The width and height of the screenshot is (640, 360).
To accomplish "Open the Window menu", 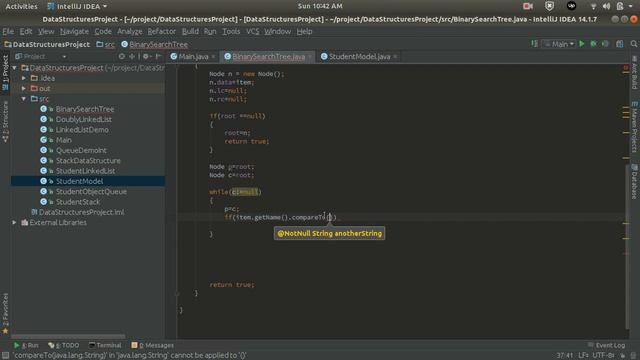I will click(278, 31).
